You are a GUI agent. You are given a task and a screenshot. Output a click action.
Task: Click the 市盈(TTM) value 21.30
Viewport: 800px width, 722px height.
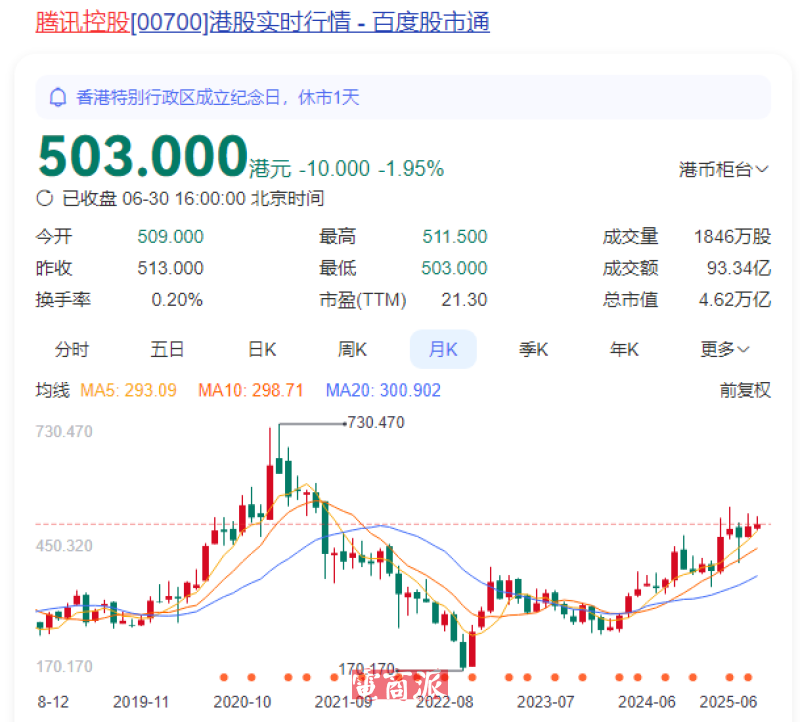pyautogui.click(x=464, y=300)
